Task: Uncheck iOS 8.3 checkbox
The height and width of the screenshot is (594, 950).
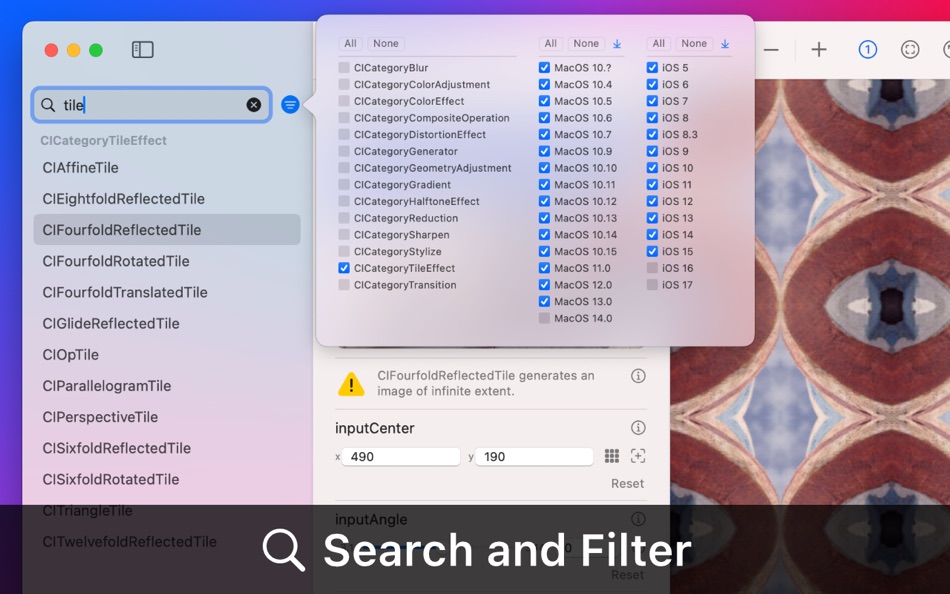Action: pos(652,135)
